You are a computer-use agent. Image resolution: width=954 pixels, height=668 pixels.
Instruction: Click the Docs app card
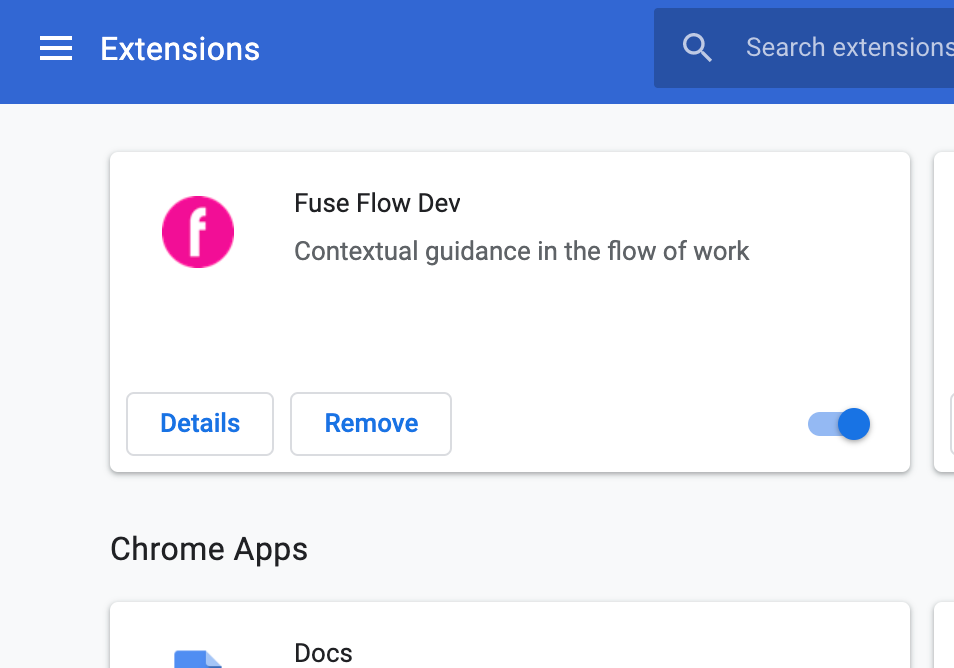(510, 635)
